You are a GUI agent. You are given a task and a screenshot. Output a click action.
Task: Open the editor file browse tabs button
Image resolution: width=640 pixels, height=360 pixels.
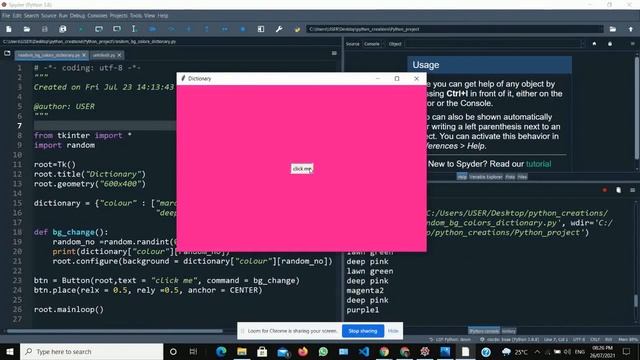(x=7, y=53)
